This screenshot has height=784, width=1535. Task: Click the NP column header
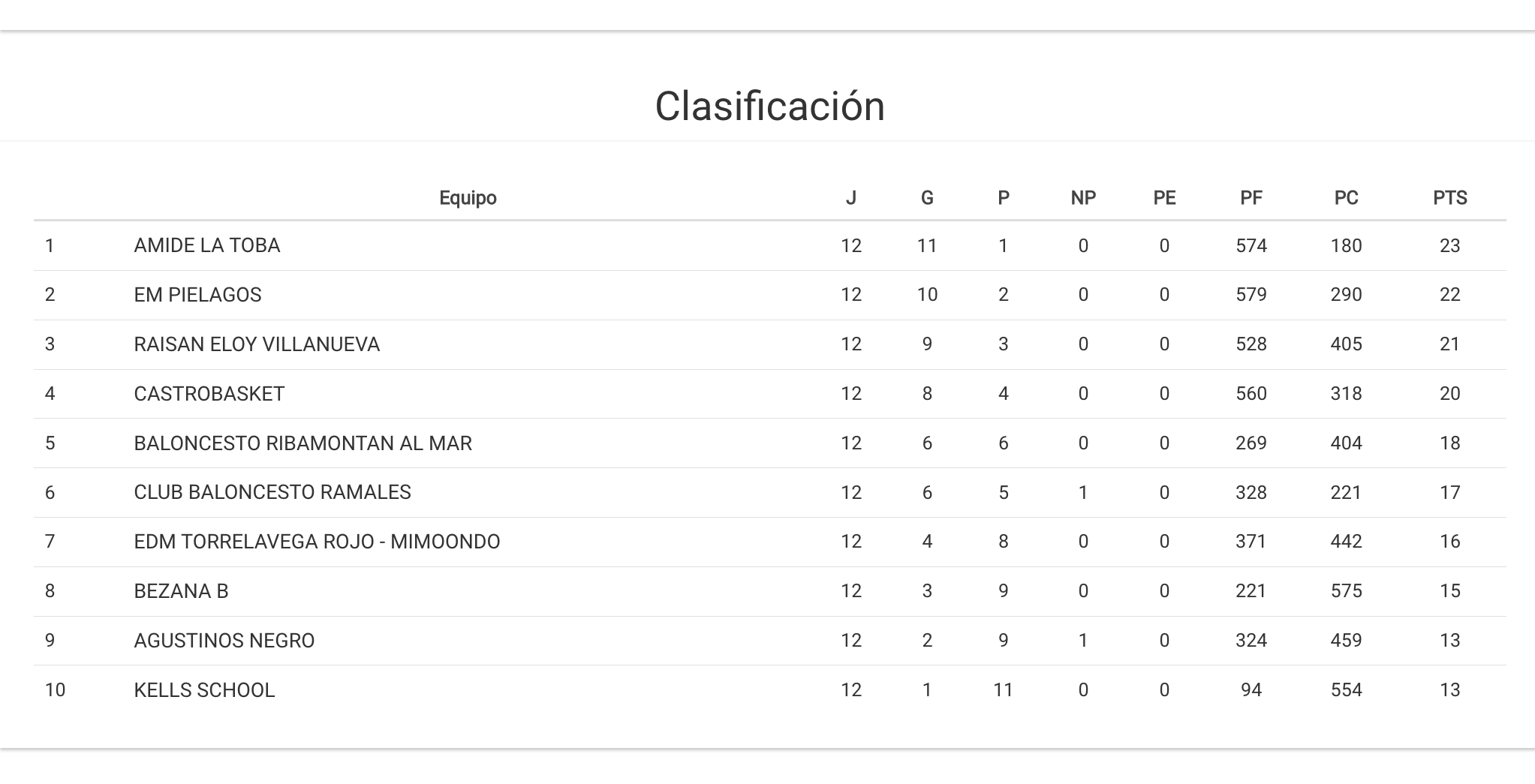coord(1082,198)
